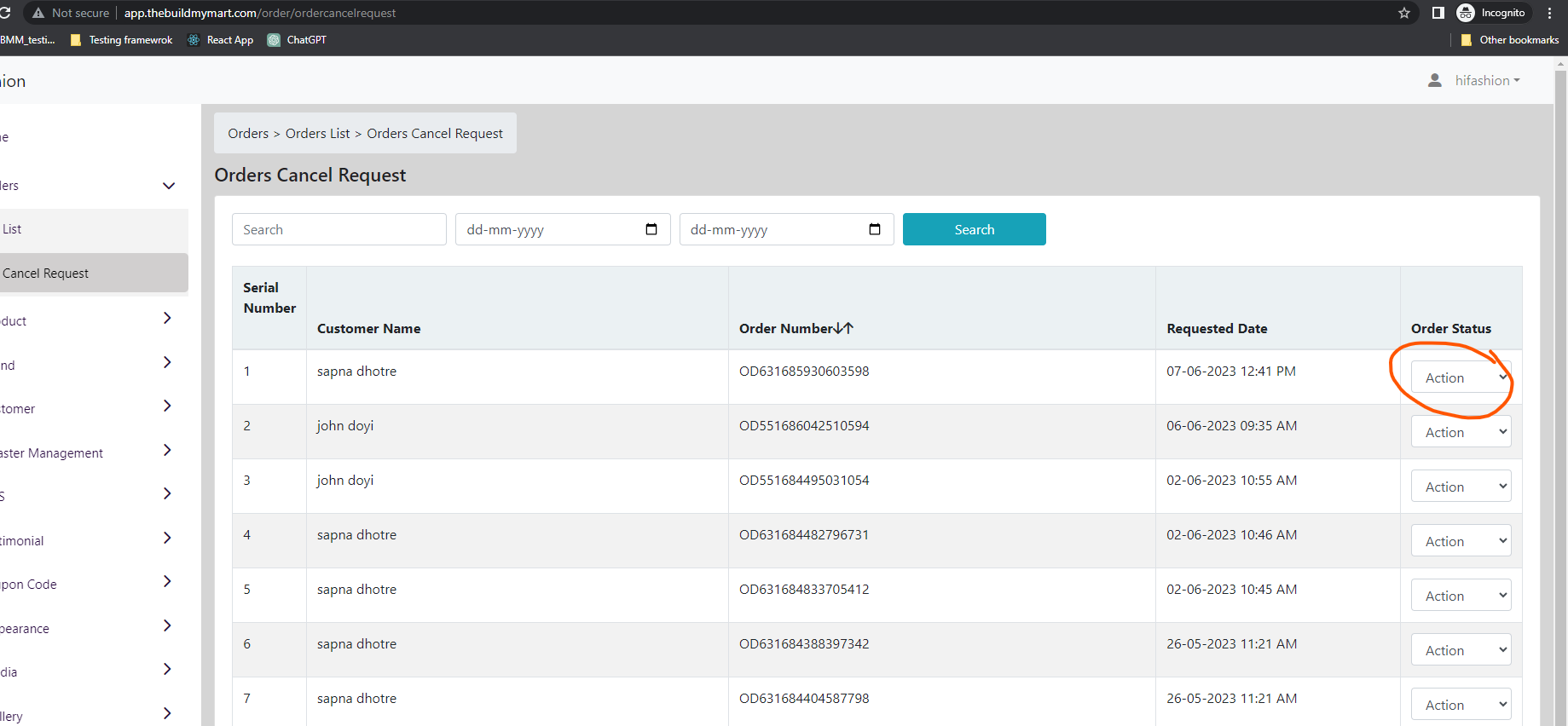Open the ChatGPT bookmark
This screenshot has height=726, width=1568.
pos(297,40)
